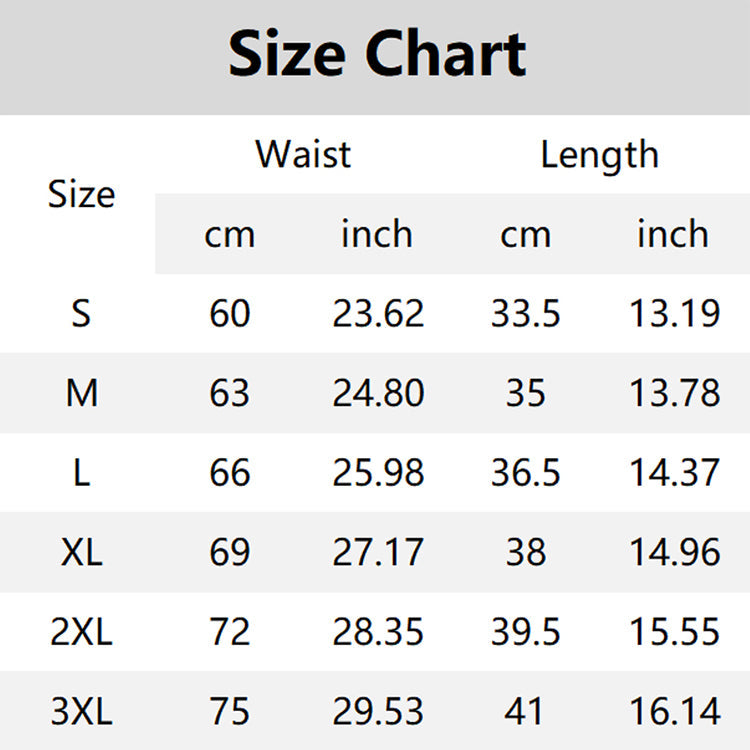Viewport: 750px width, 750px height.
Task: Click the cm subheader under Waist
Action: [x=230, y=234]
